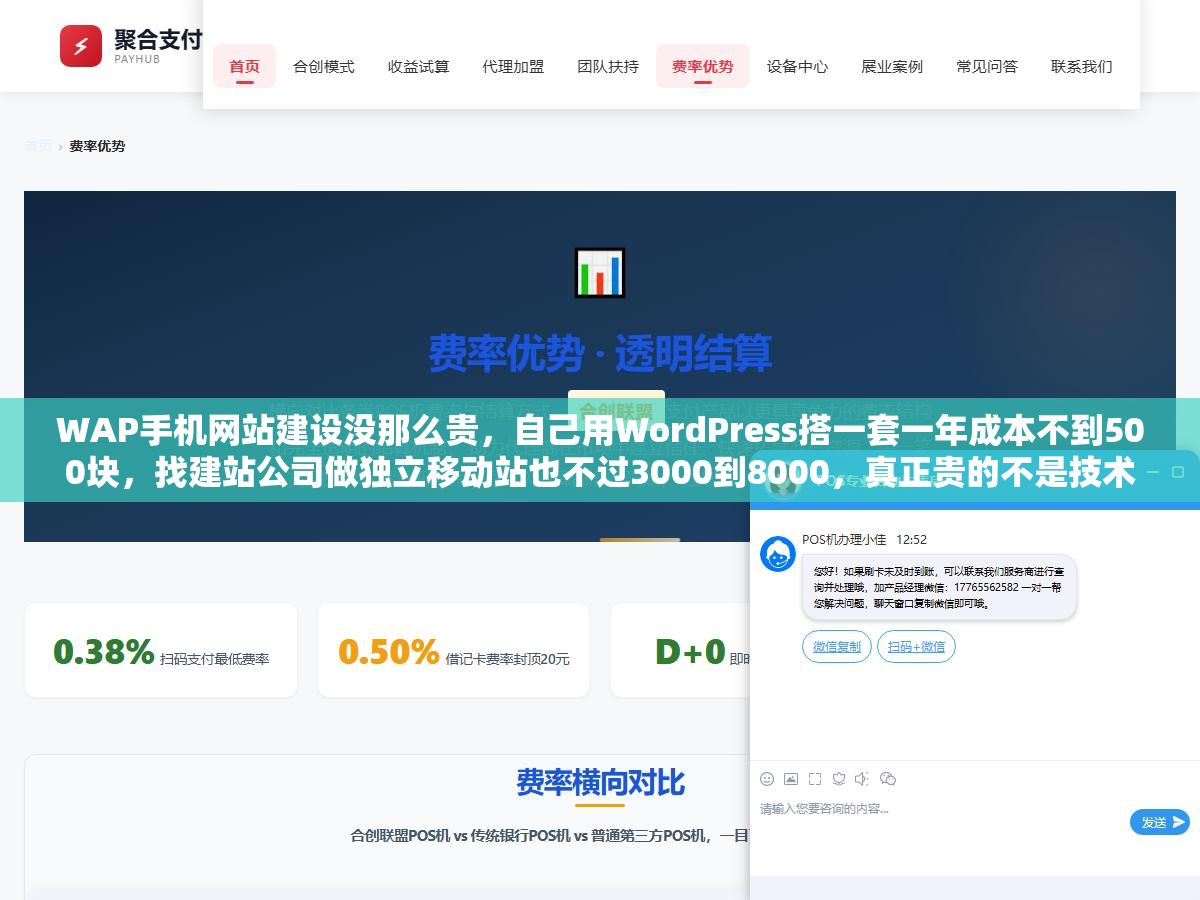Click the POS机办理小佳 agent name
The height and width of the screenshot is (900, 1200).
coord(844,539)
